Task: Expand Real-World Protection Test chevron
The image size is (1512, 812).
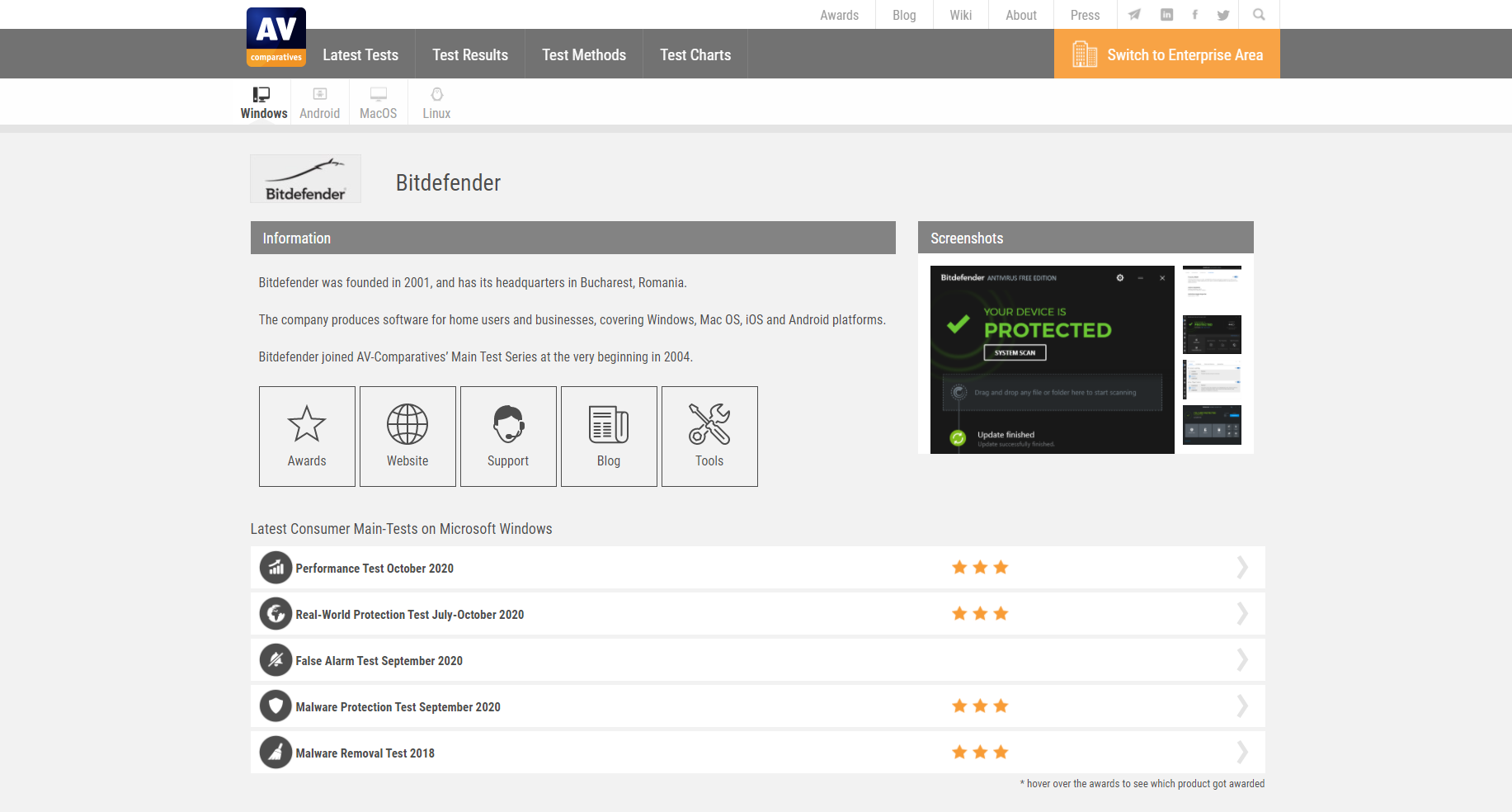Action: pyautogui.click(x=1242, y=614)
